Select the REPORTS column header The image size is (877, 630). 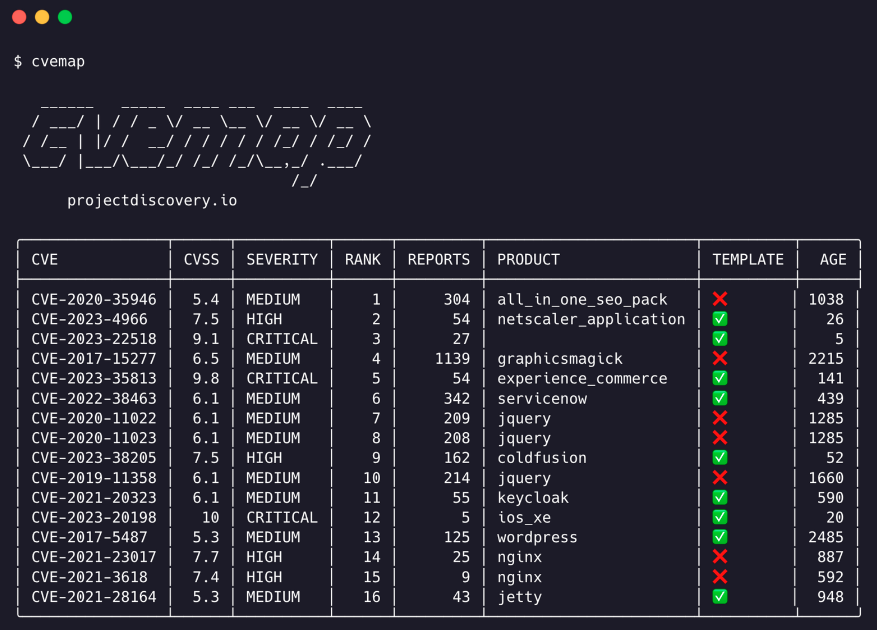pos(438,259)
